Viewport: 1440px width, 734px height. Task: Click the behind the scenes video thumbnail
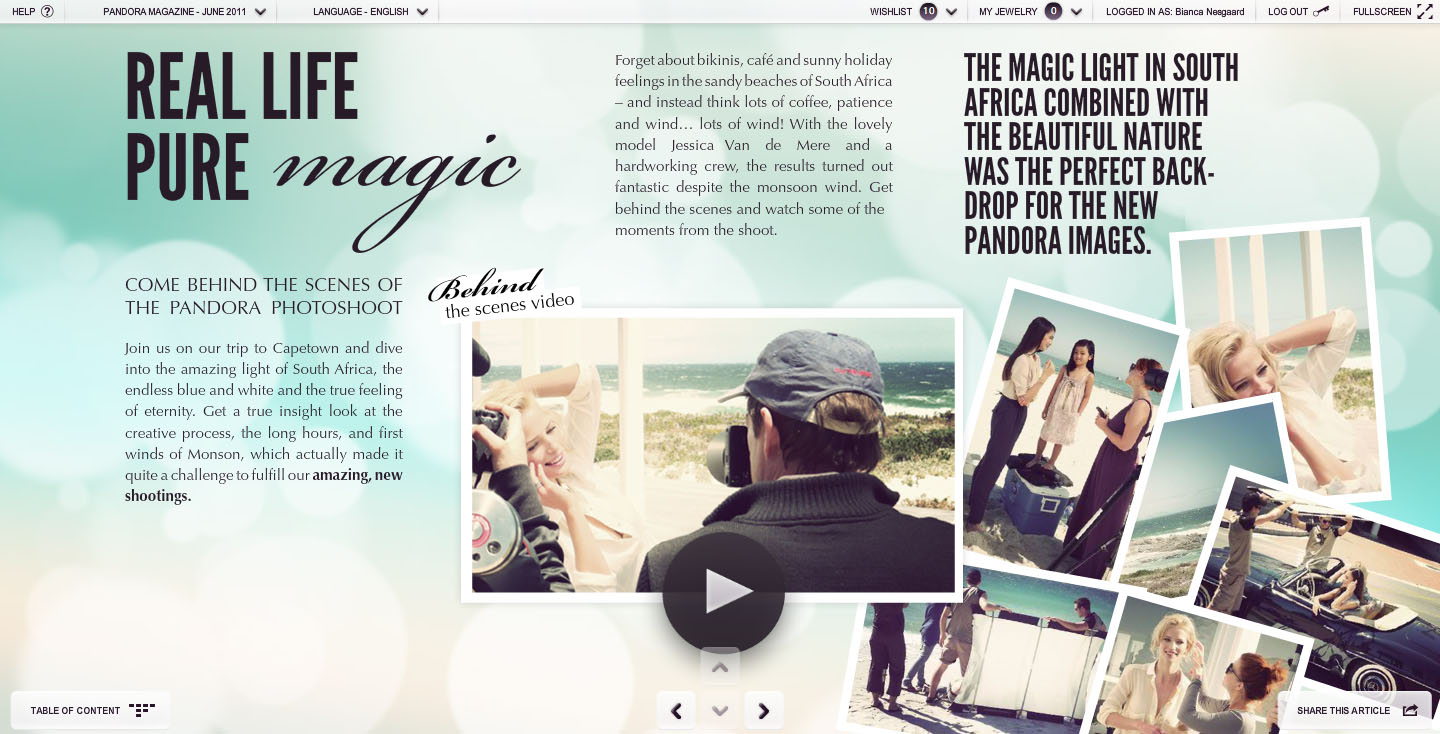click(713, 455)
